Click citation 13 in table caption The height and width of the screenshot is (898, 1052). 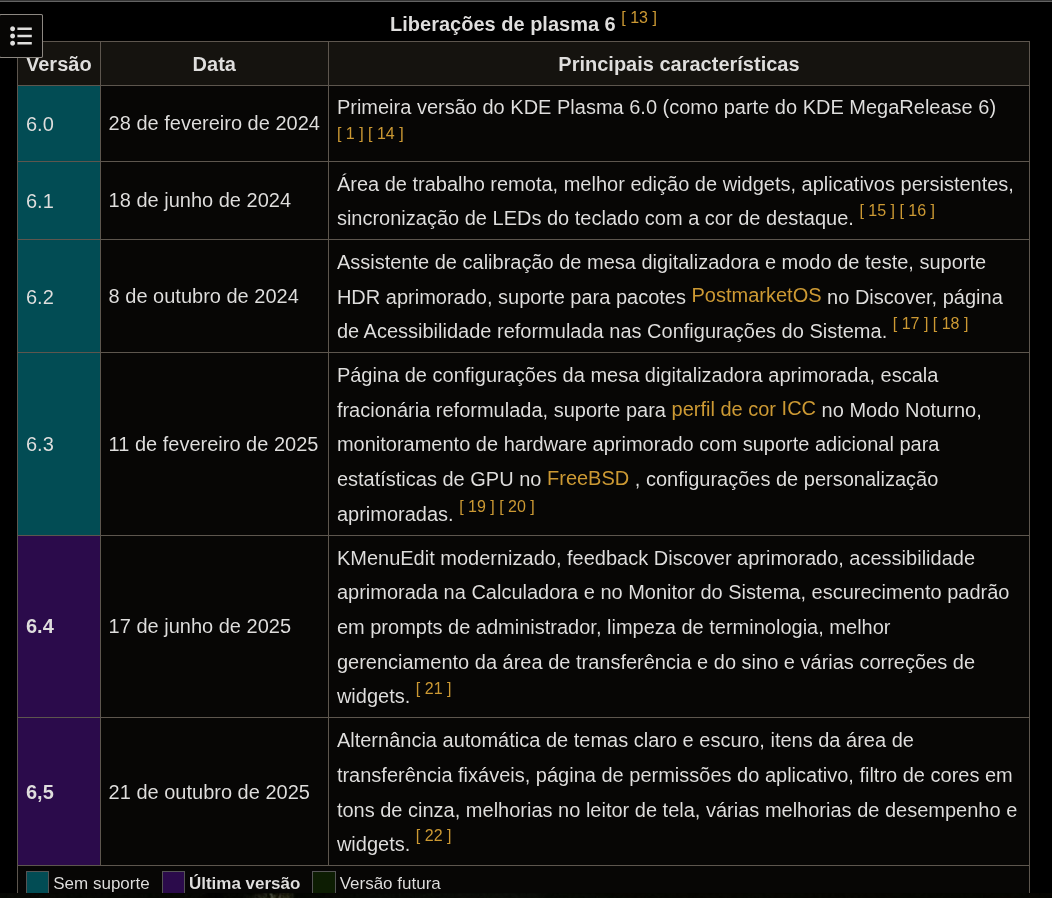point(639,17)
